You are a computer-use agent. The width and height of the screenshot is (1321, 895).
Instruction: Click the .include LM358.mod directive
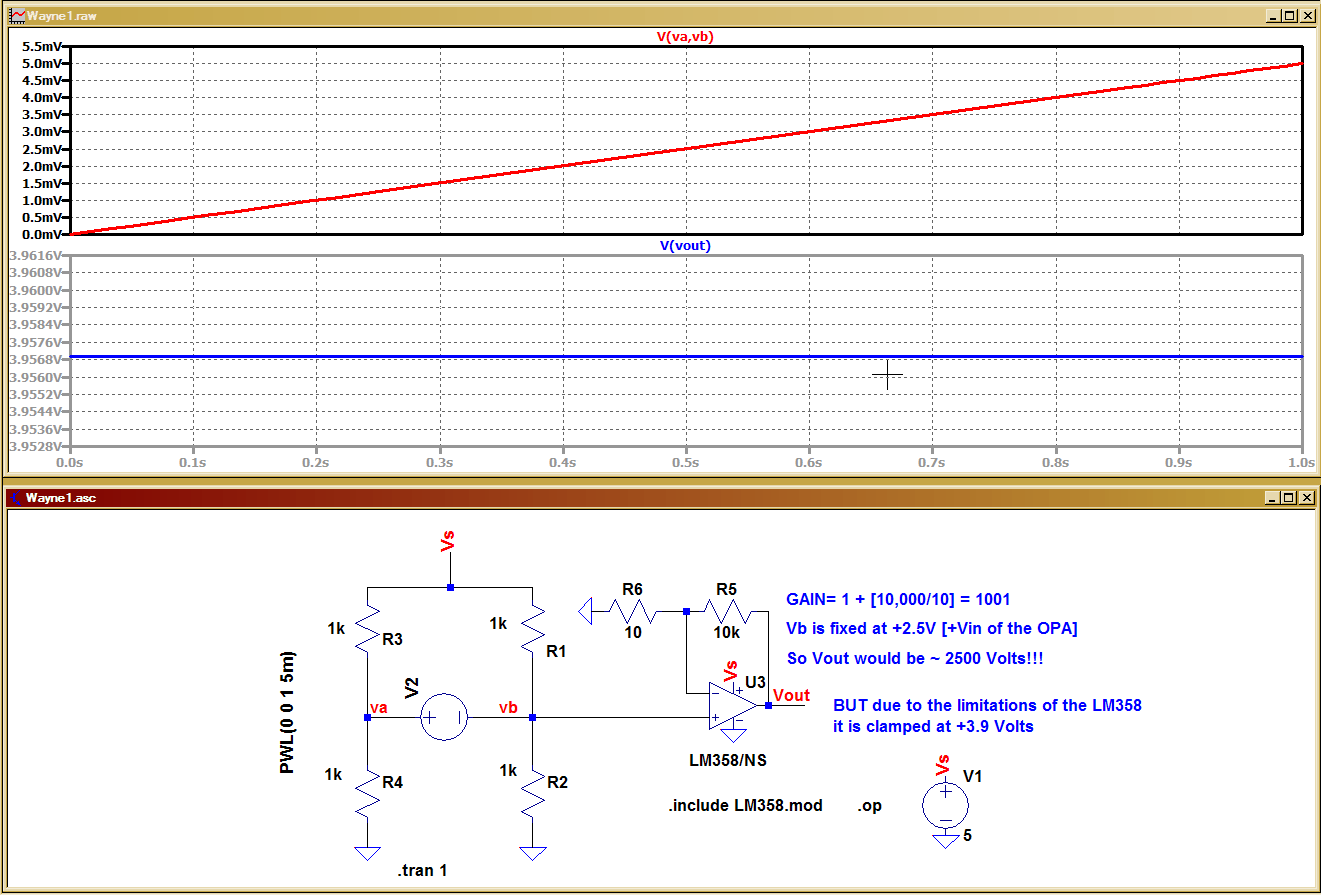[746, 805]
